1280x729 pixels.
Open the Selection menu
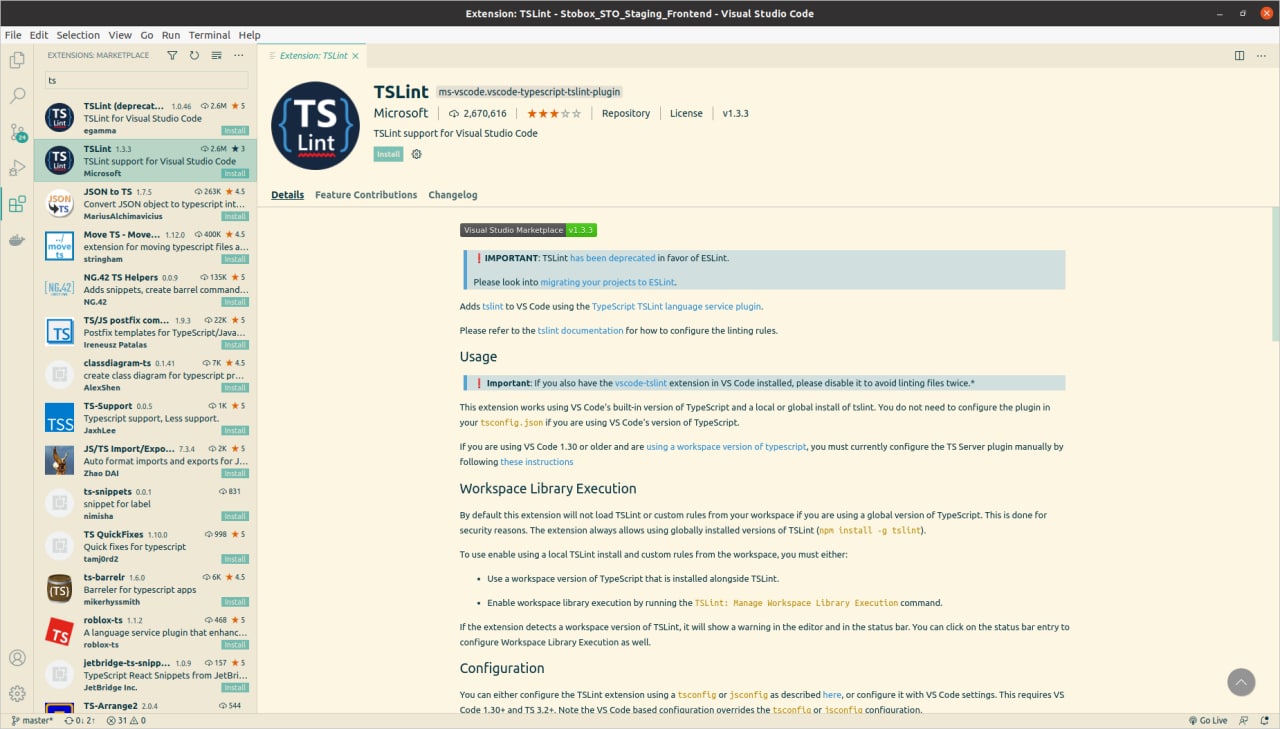pyautogui.click(x=78, y=35)
